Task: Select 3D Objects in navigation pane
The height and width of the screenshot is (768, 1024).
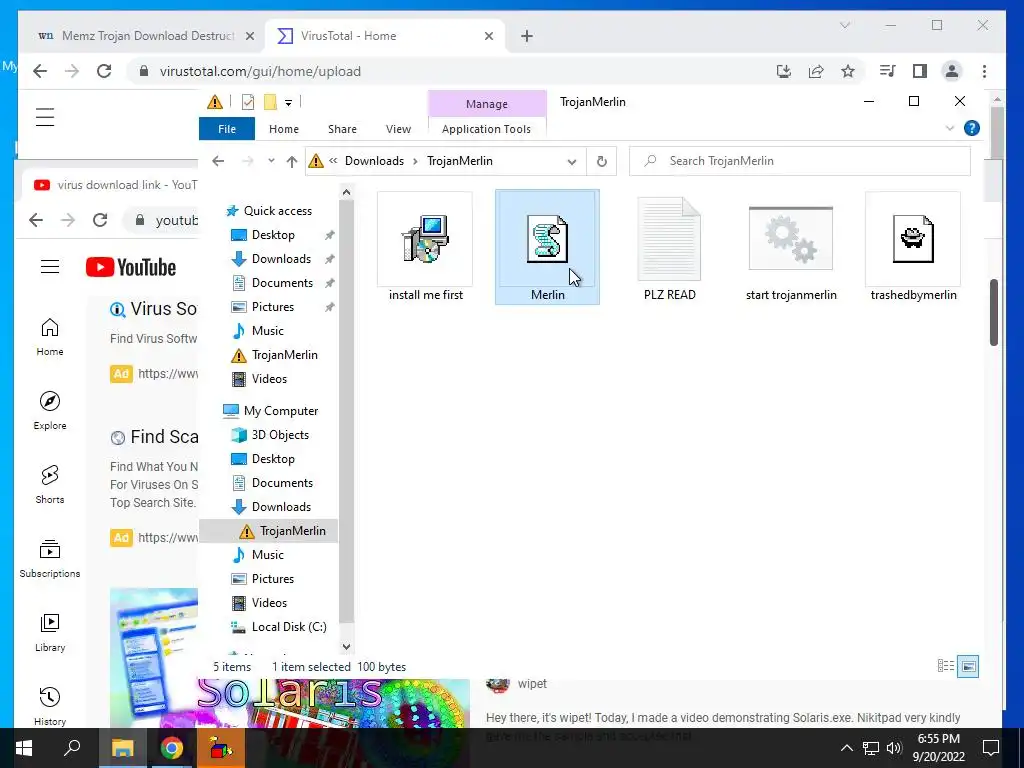Action: pos(280,435)
